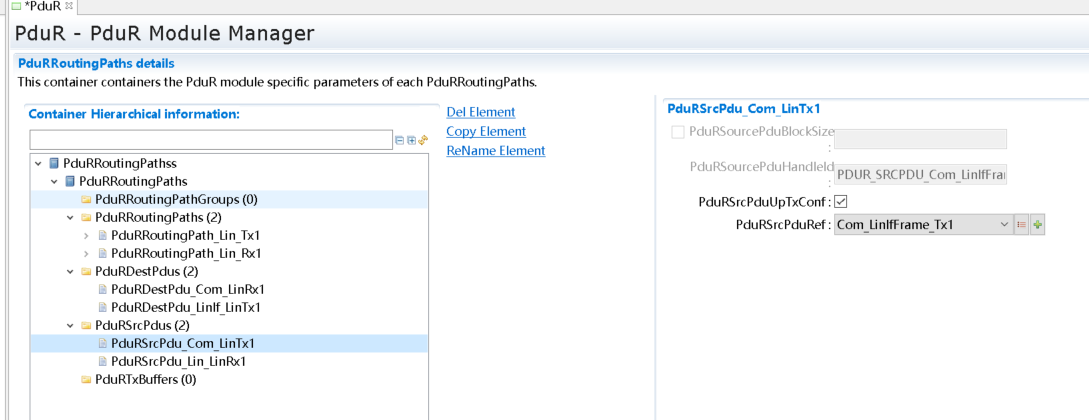The height and width of the screenshot is (420, 1089).
Task: Open reference list icon beside PduRSrcPduRef
Action: 1022,225
